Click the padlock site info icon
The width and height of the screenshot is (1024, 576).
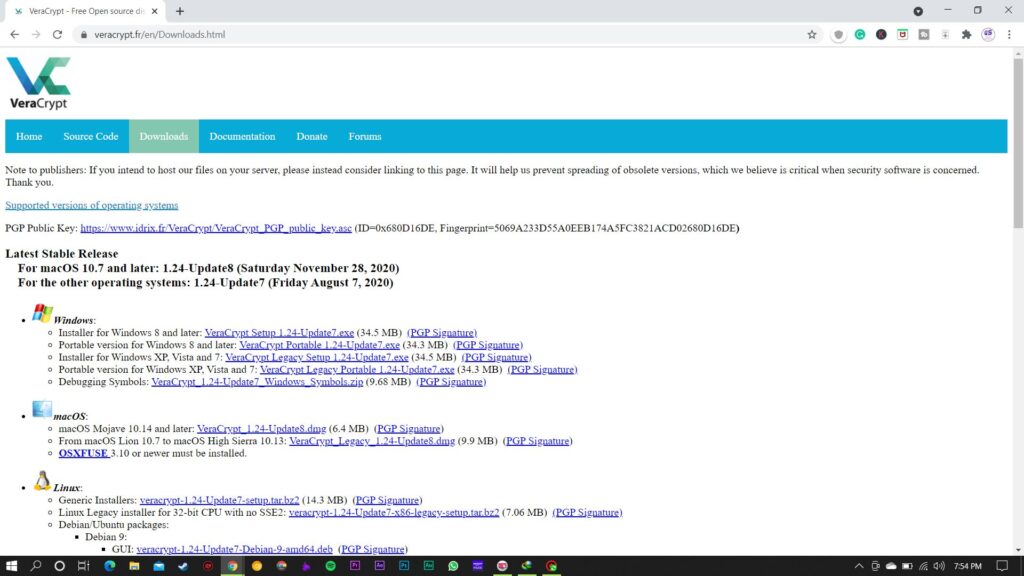click(x=84, y=35)
